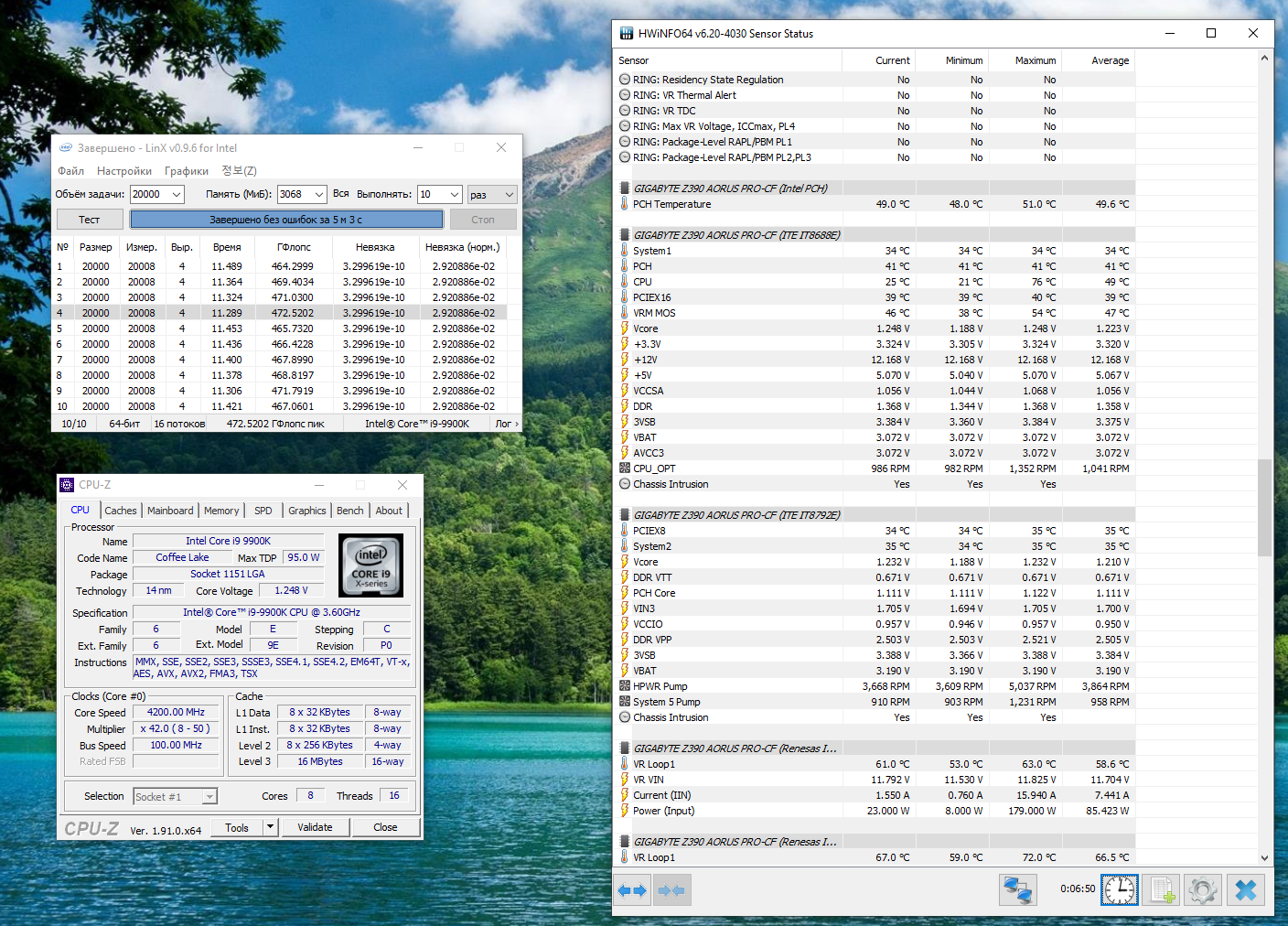Start logging with the sheet-plus icon

1163,889
